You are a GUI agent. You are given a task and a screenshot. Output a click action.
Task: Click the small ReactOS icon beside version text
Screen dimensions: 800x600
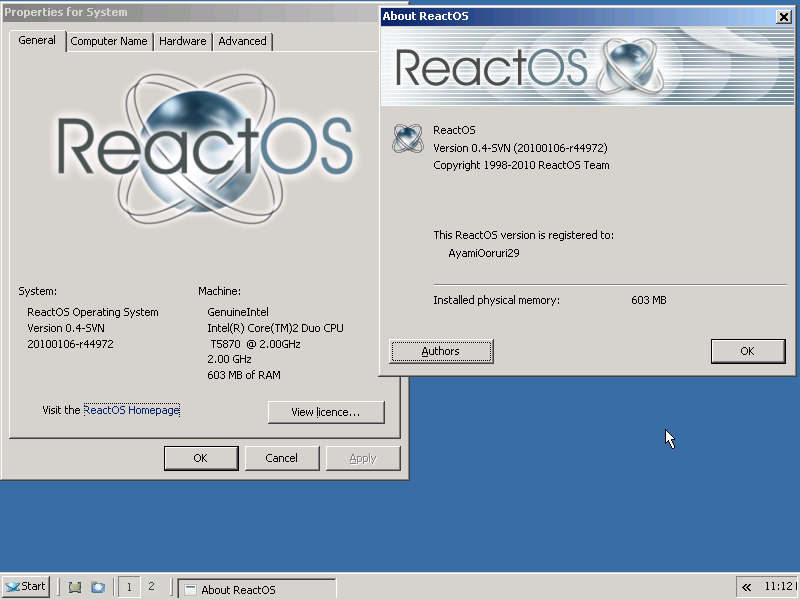coord(407,138)
